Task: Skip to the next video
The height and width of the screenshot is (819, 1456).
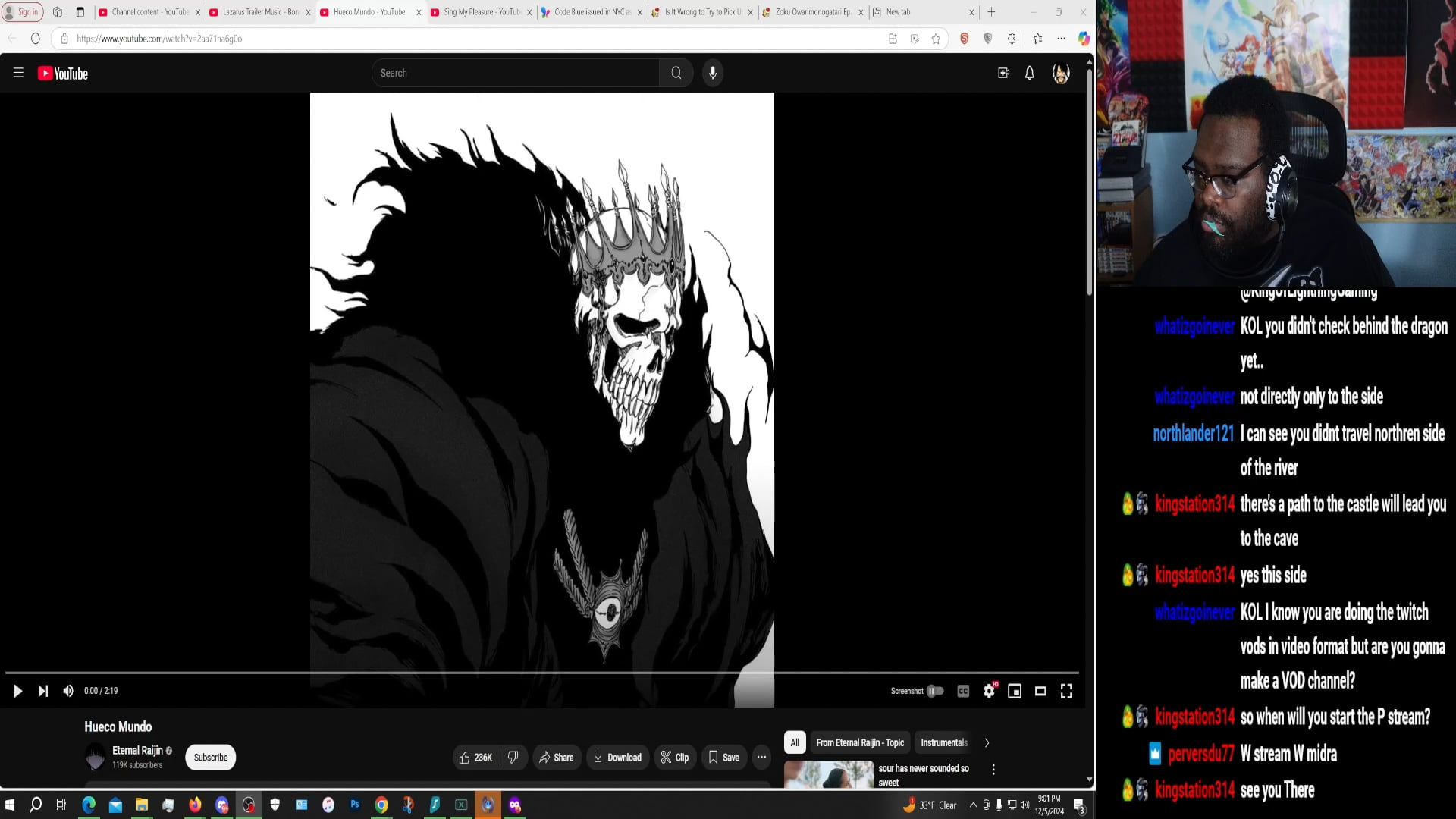Action: pos(43,691)
